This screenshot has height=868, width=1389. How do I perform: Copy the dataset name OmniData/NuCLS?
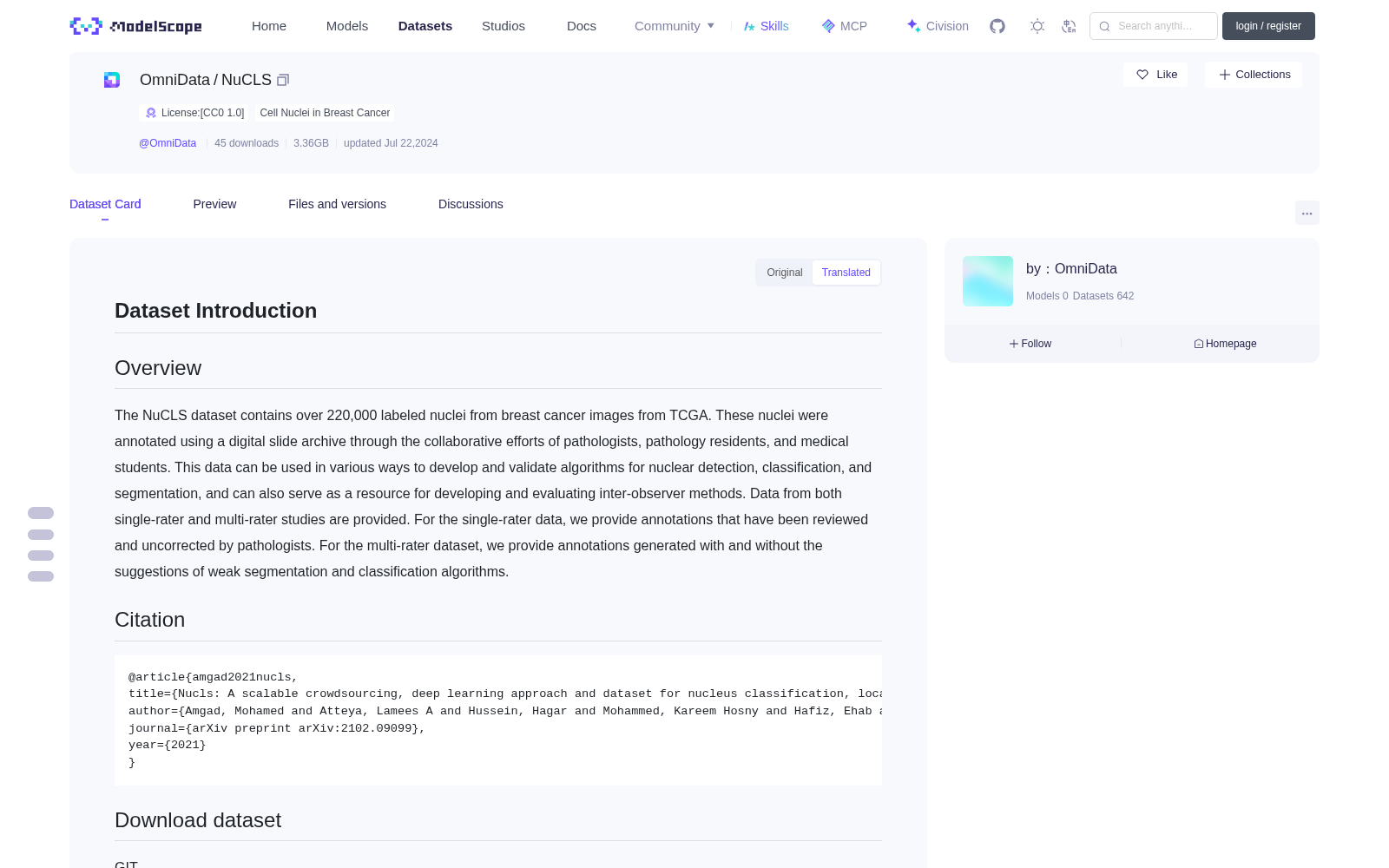[x=283, y=80]
